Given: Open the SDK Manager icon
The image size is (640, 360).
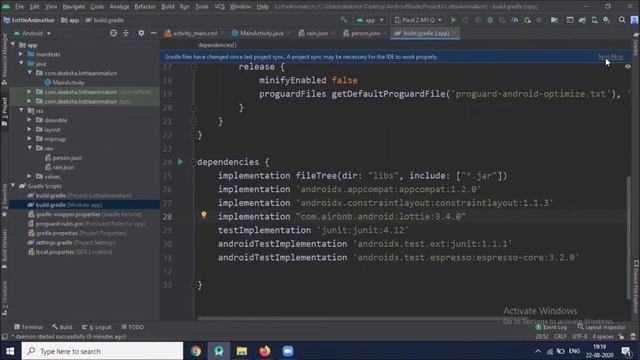Looking at the screenshot, I should [x=607, y=20].
